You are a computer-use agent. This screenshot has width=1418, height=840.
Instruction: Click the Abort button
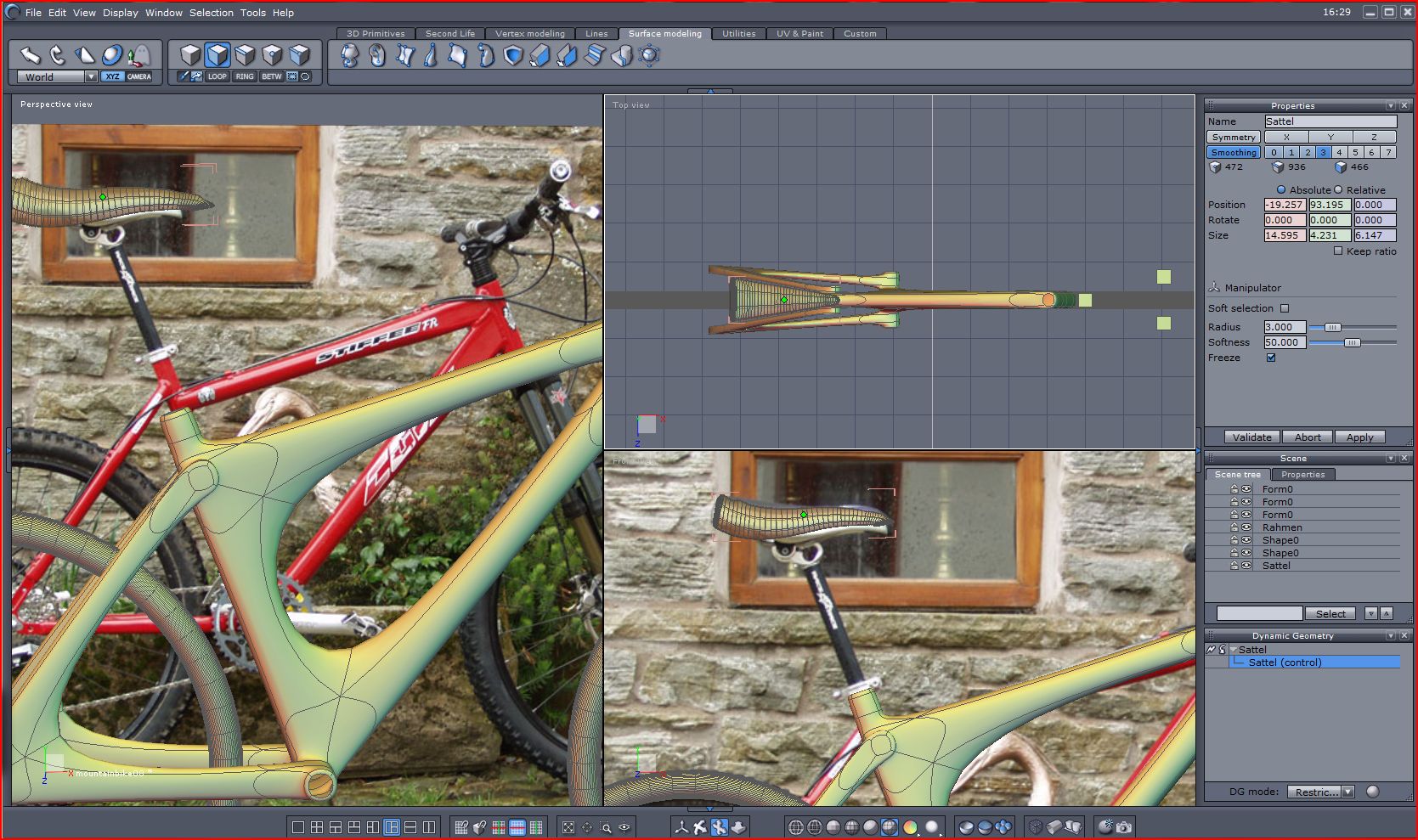pyautogui.click(x=1308, y=437)
